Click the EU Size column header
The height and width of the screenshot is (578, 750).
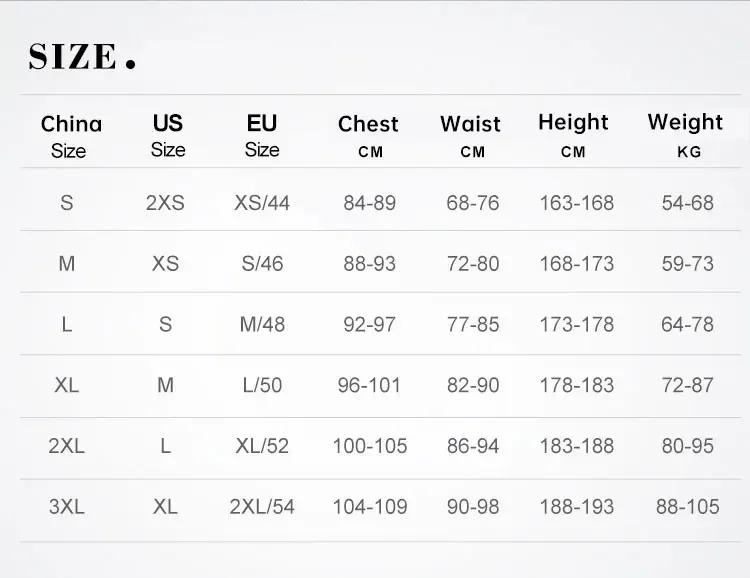[x=262, y=135]
